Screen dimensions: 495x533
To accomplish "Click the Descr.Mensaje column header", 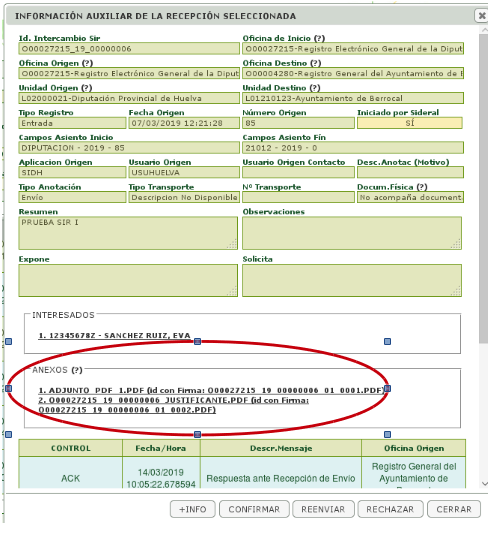I will click(x=281, y=448).
